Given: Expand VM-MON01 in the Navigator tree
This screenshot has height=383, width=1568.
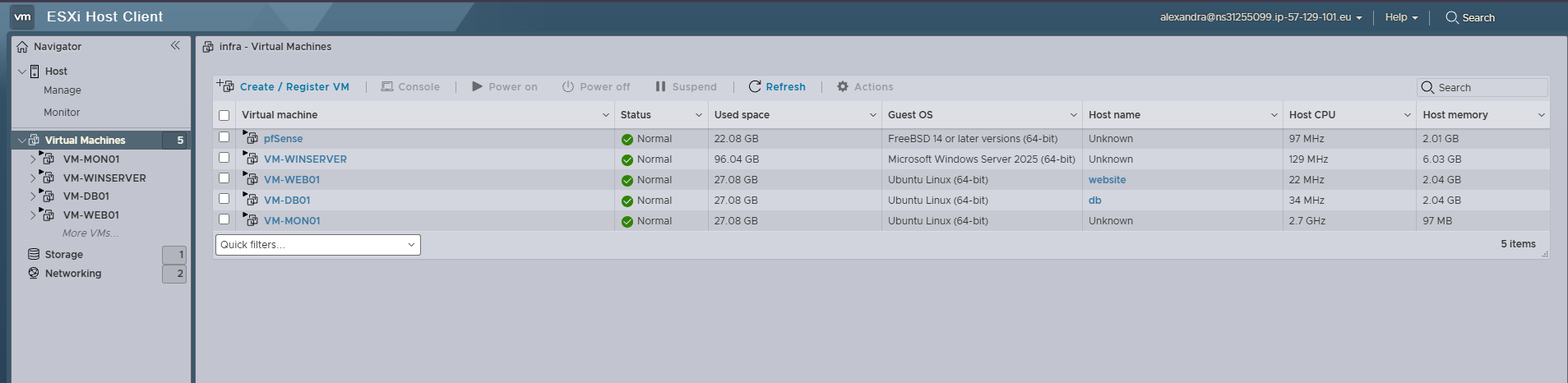Looking at the screenshot, I should (33, 159).
